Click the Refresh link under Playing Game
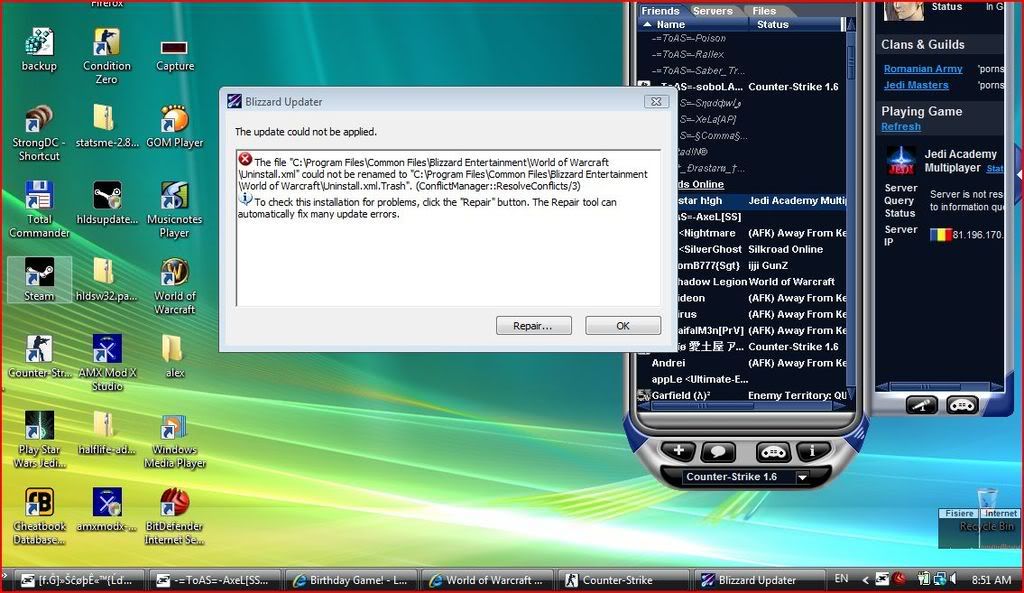Image resolution: width=1024 pixels, height=593 pixels. pyautogui.click(x=900, y=127)
